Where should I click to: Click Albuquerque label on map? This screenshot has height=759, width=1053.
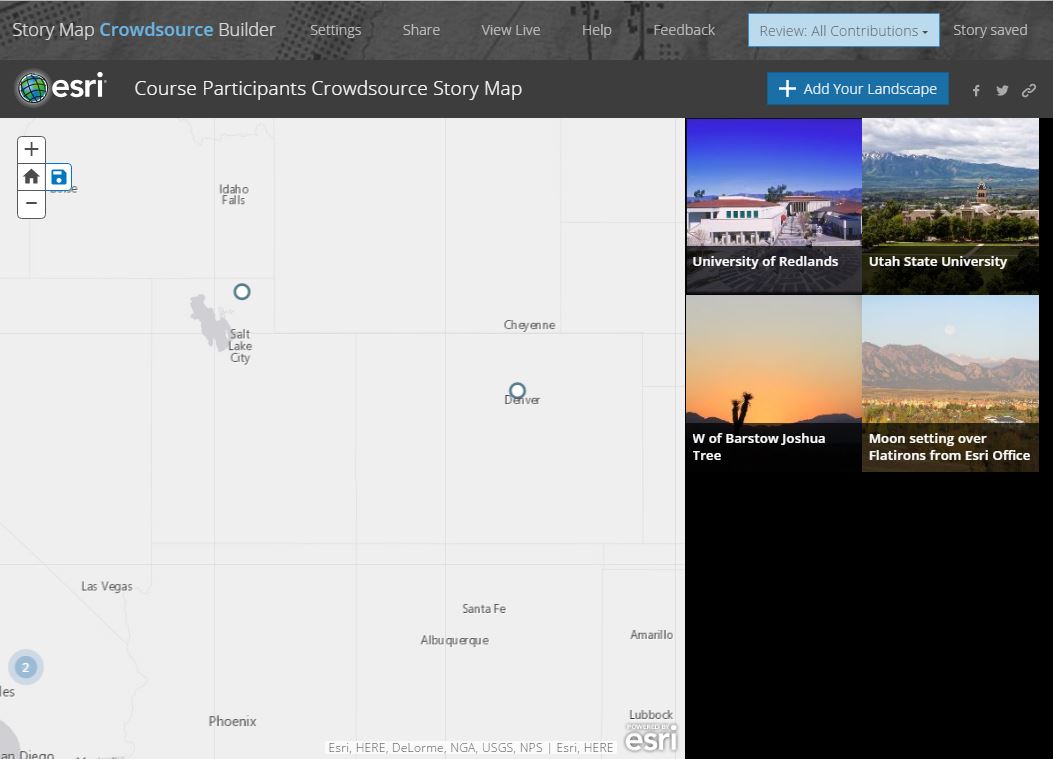pyautogui.click(x=455, y=641)
